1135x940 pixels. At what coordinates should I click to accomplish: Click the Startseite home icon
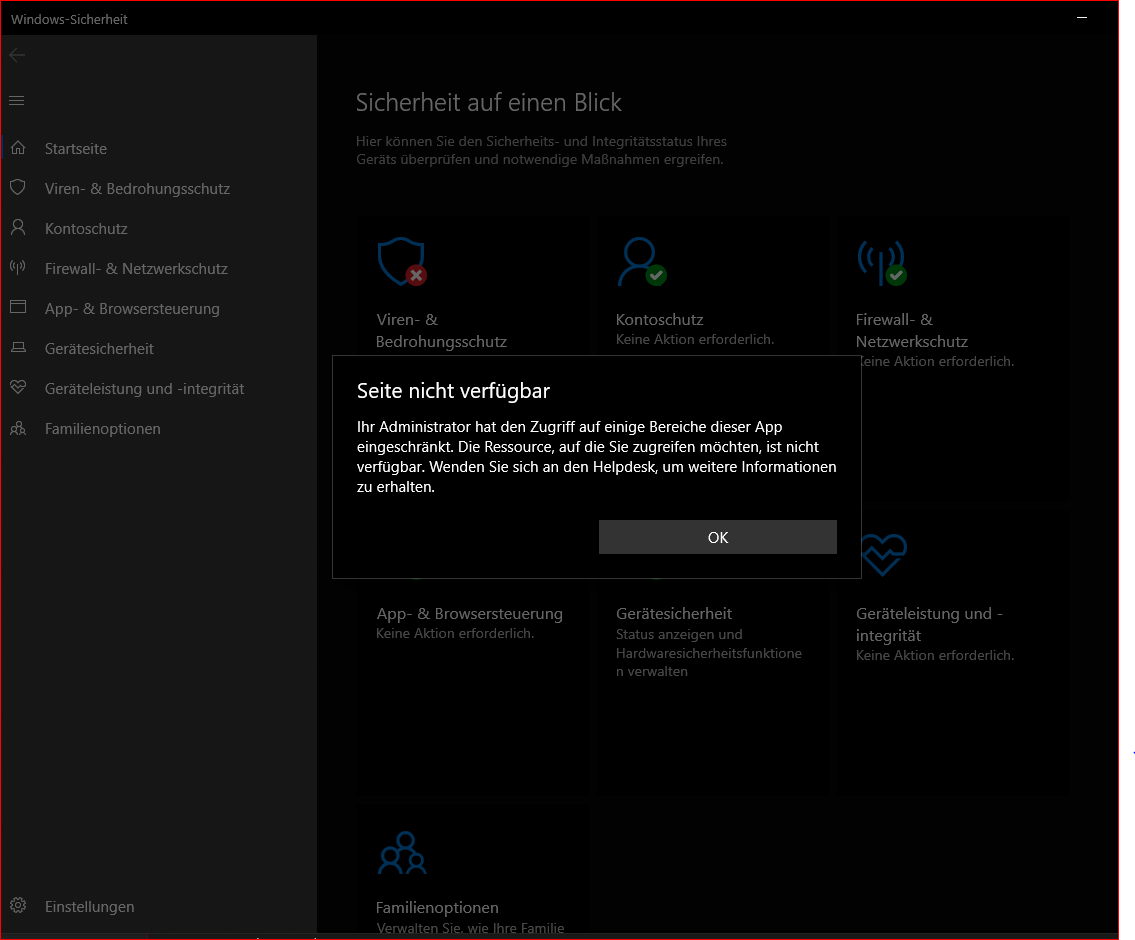18,148
